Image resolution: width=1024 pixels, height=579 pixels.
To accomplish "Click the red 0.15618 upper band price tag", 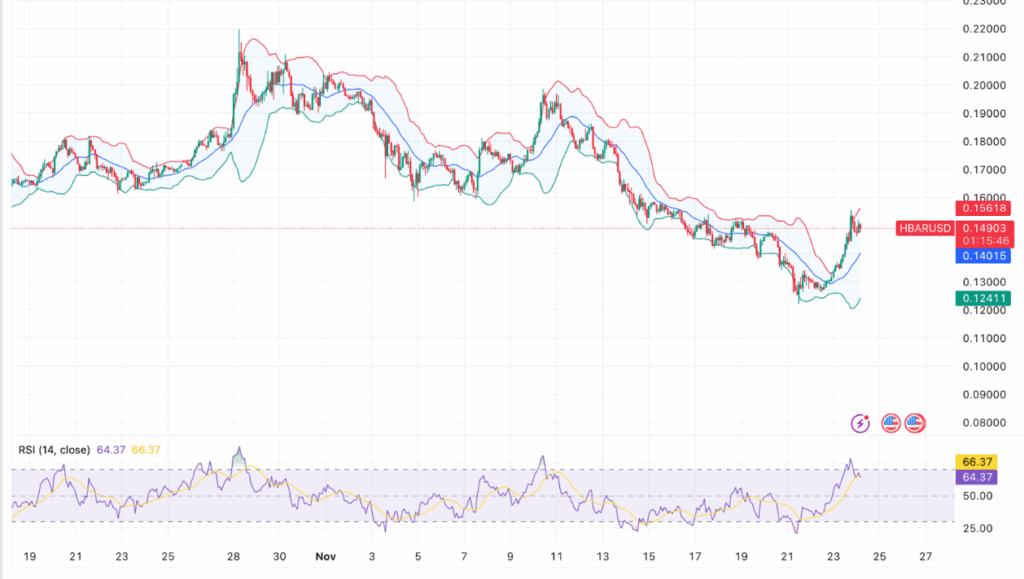I will [x=985, y=208].
